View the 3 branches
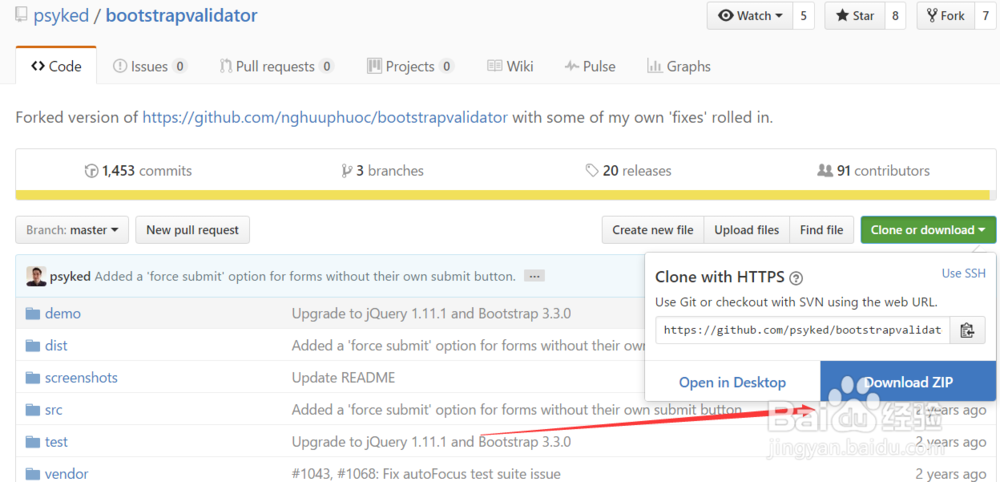Image resolution: width=1000 pixels, height=482 pixels. click(383, 171)
